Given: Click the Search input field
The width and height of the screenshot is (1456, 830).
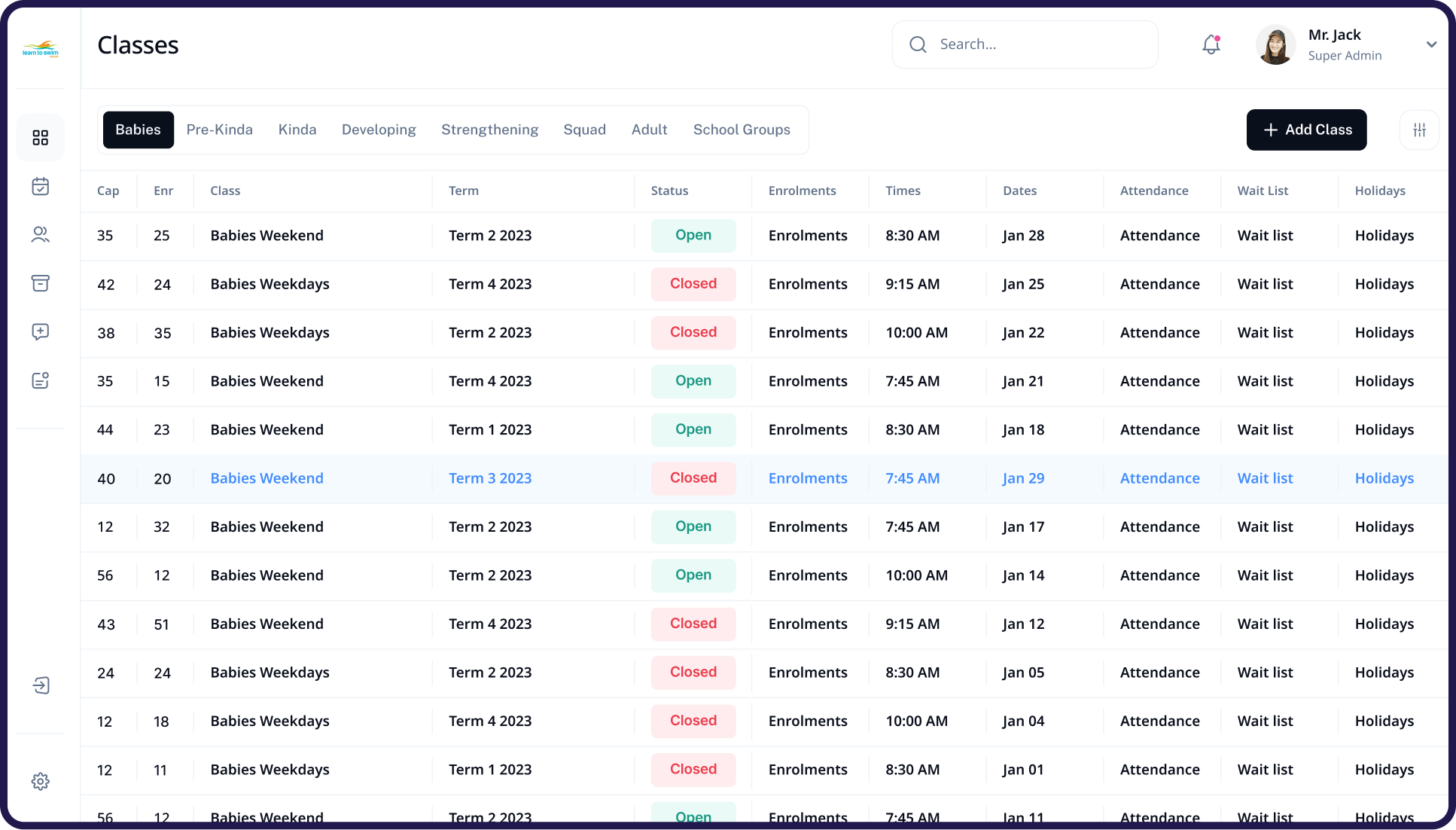Looking at the screenshot, I should click(x=1025, y=44).
